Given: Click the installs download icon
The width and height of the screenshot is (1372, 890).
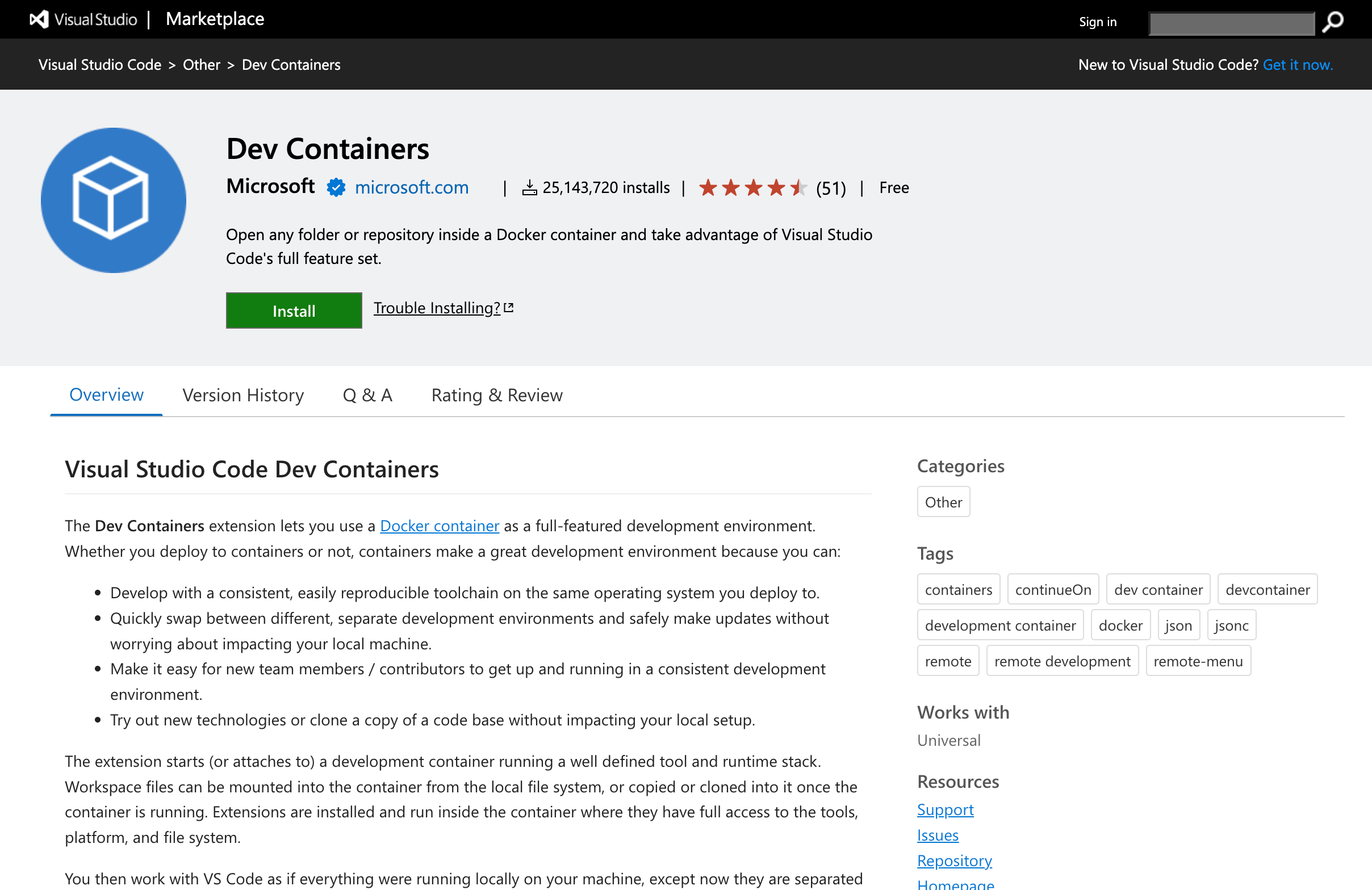Looking at the screenshot, I should 529,188.
